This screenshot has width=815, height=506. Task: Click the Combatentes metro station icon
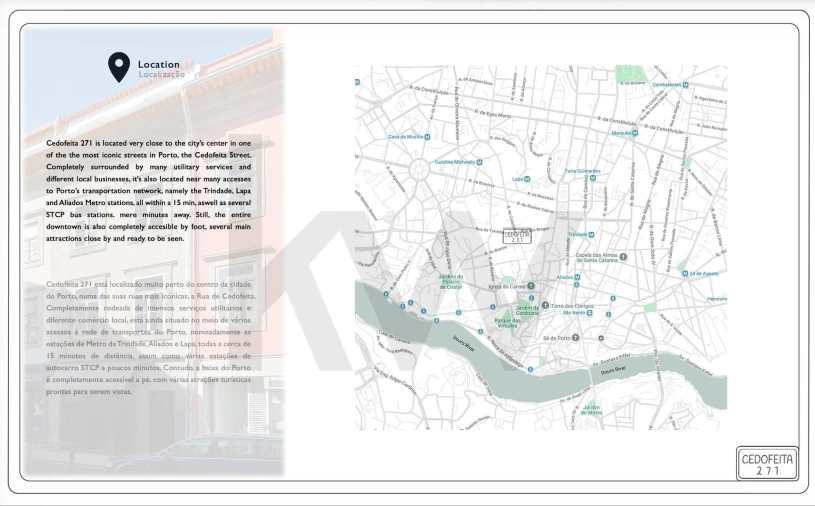click(686, 85)
